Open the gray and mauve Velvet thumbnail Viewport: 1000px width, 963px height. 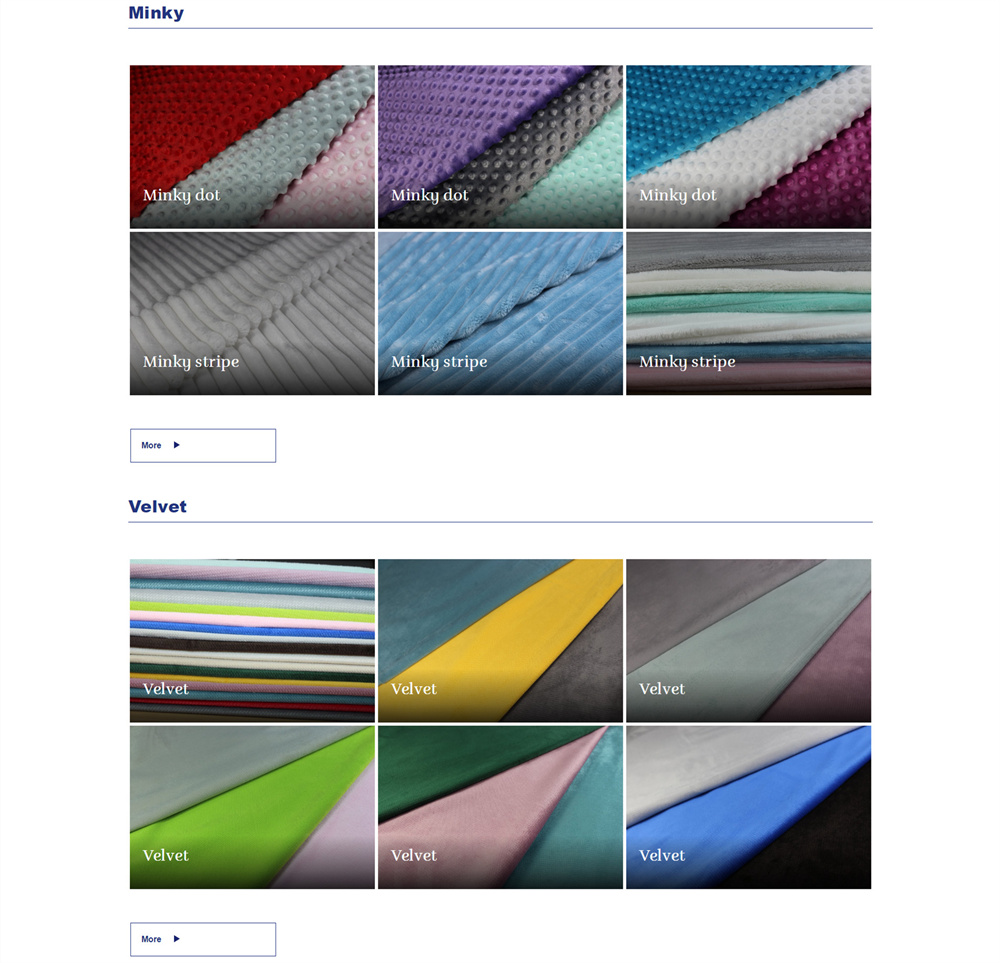(748, 640)
